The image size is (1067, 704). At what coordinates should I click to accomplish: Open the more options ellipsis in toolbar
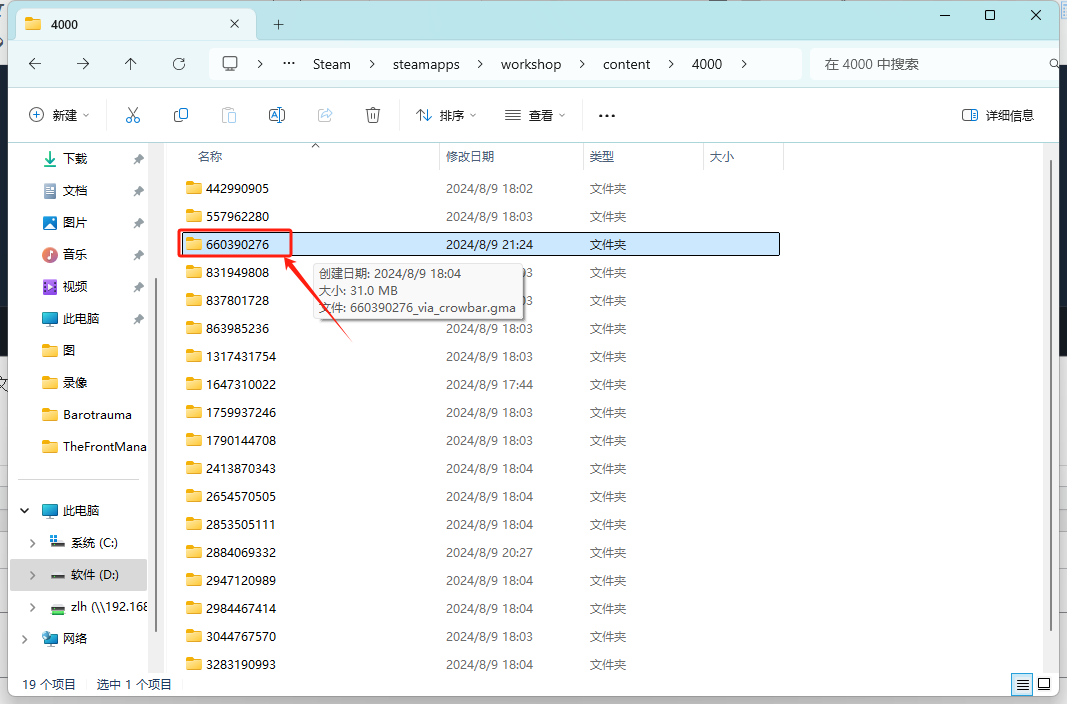(607, 115)
